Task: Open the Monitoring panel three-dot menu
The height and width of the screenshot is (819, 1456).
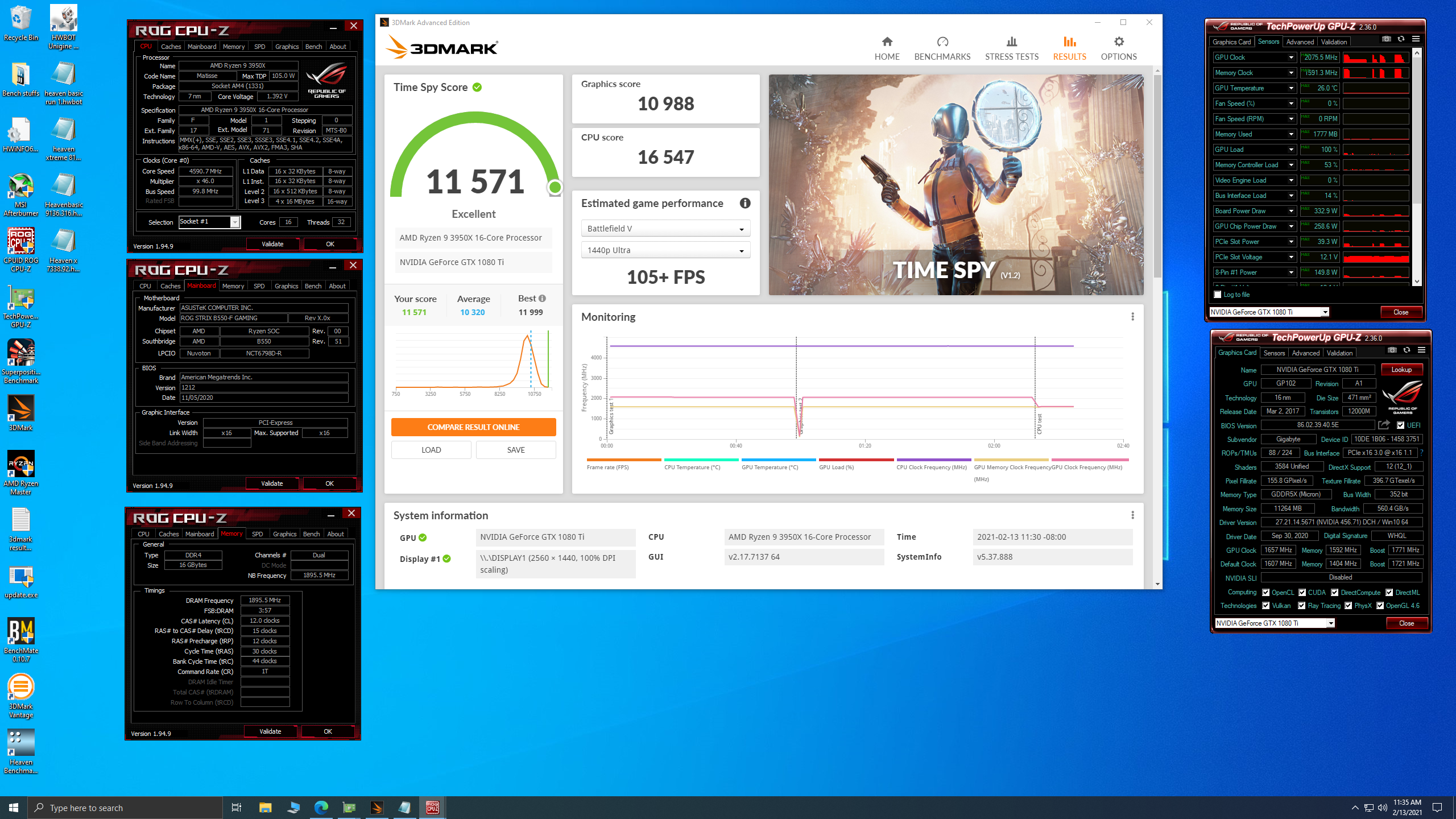Action: pyautogui.click(x=1132, y=317)
